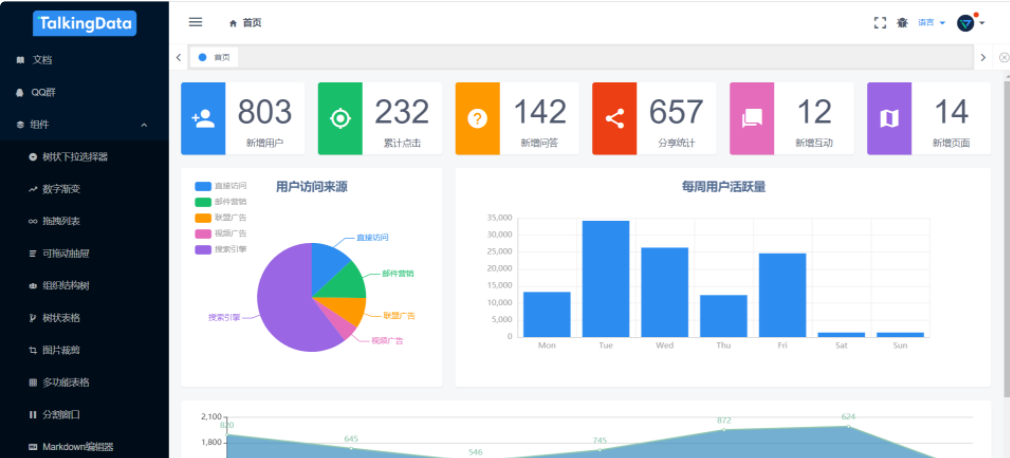Image resolution: width=1010 pixels, height=458 pixels.
Task: Enter fullscreen mode via the header icon
Action: pos(880,23)
